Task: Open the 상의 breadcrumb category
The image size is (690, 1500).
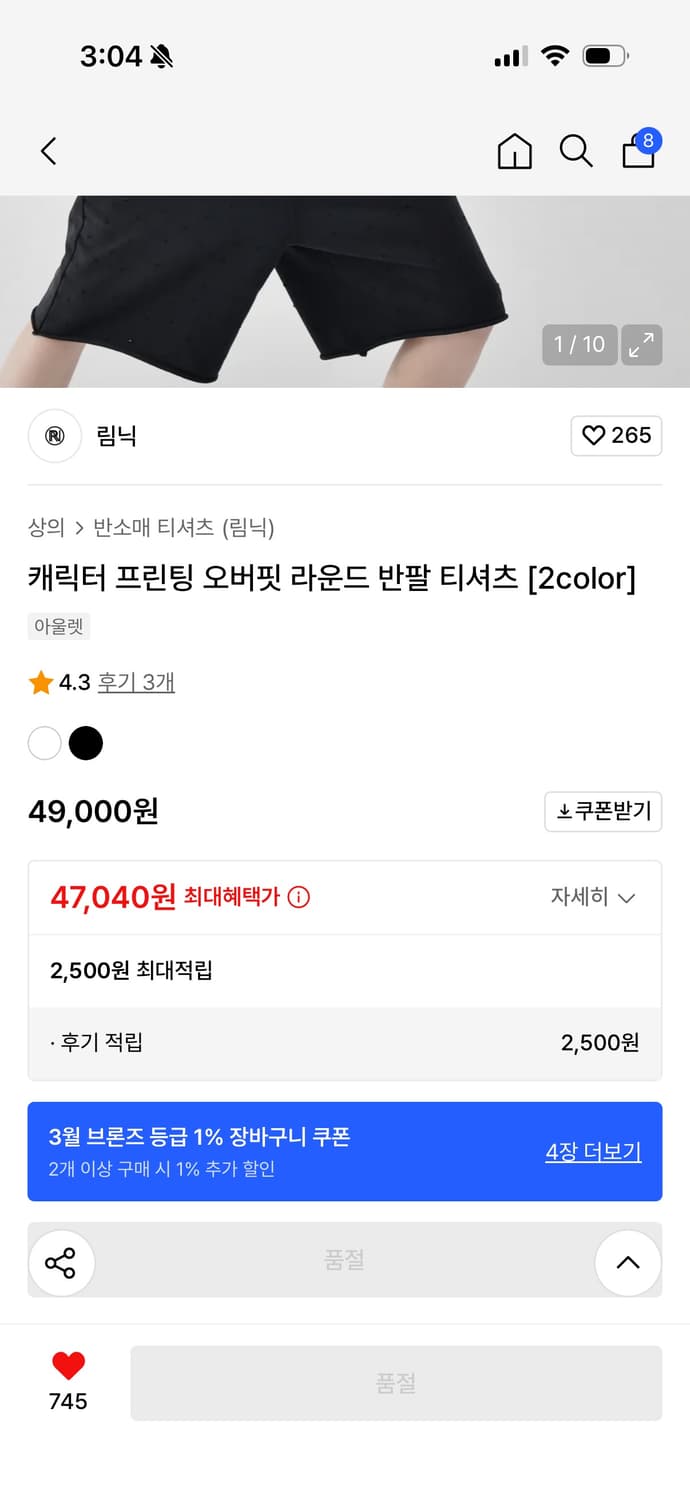Action: point(44,528)
